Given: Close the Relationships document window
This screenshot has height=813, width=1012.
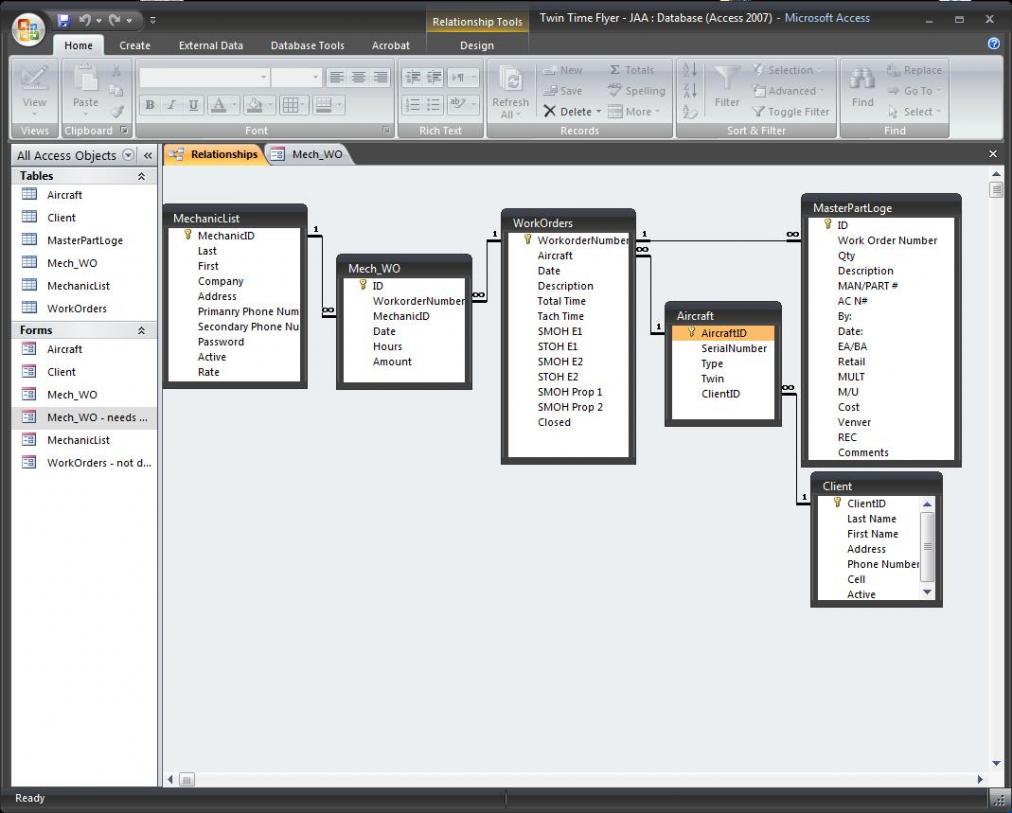Looking at the screenshot, I should coord(993,154).
